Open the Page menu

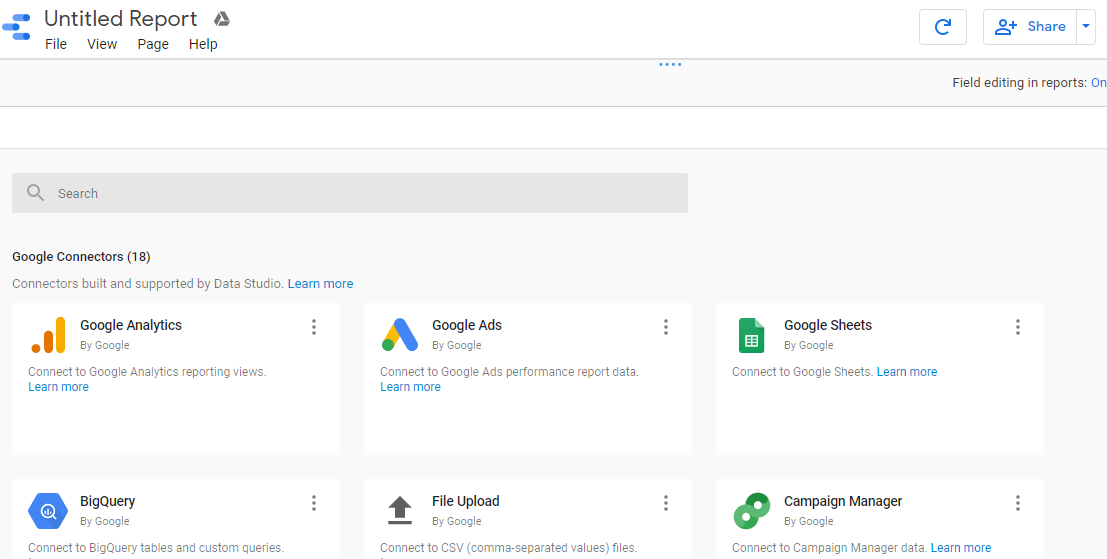153,44
